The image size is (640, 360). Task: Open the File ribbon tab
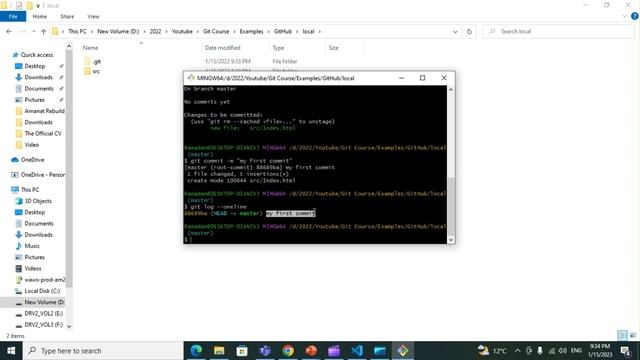coord(13,16)
